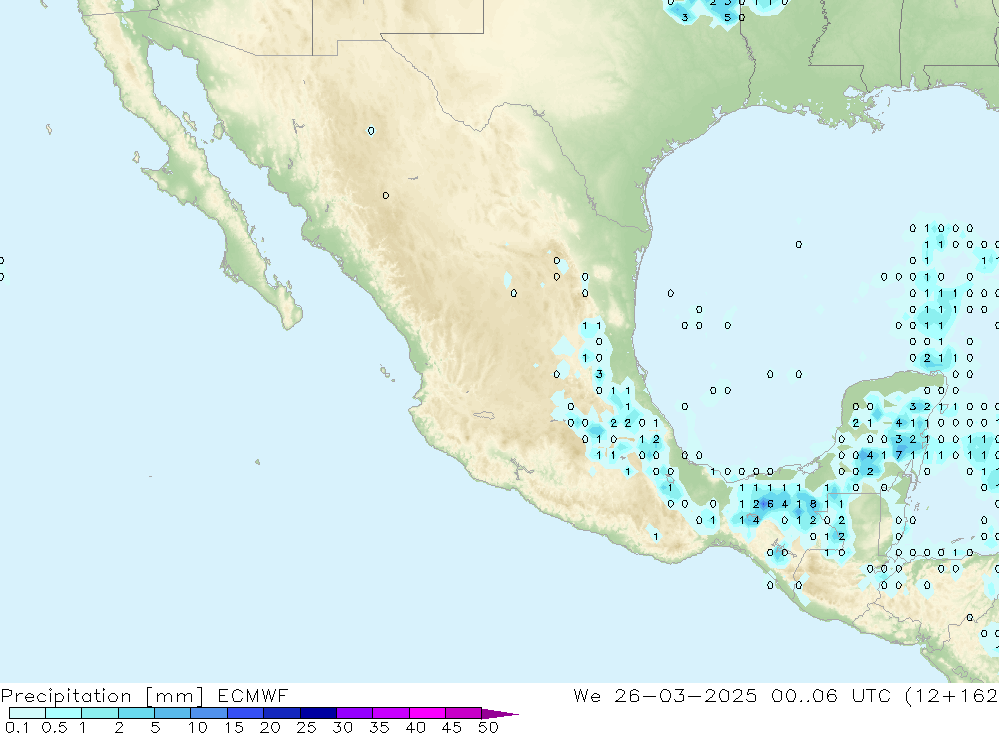The image size is (1000, 733).
Task: Click the 50+ arrow tip of legend
Action: (x=501, y=714)
